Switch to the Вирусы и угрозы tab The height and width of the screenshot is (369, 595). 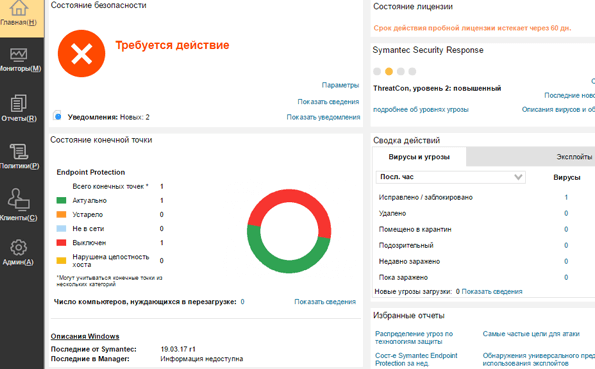(x=419, y=157)
